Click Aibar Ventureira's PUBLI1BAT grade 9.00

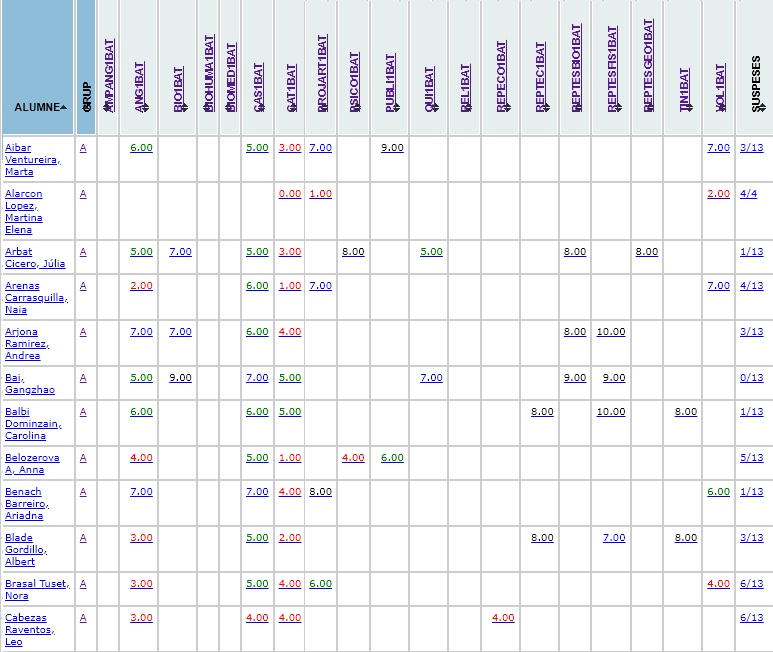click(x=392, y=148)
